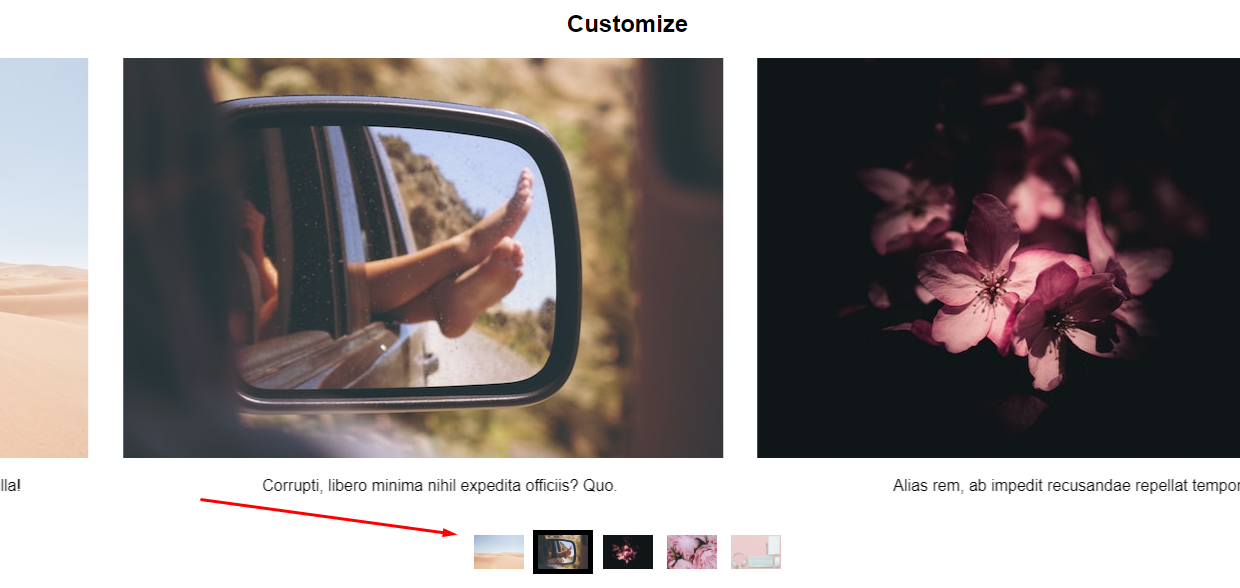This screenshot has width=1240, height=588.
Task: Click the truncated caption ending 'lla!'
Action: click(10, 486)
